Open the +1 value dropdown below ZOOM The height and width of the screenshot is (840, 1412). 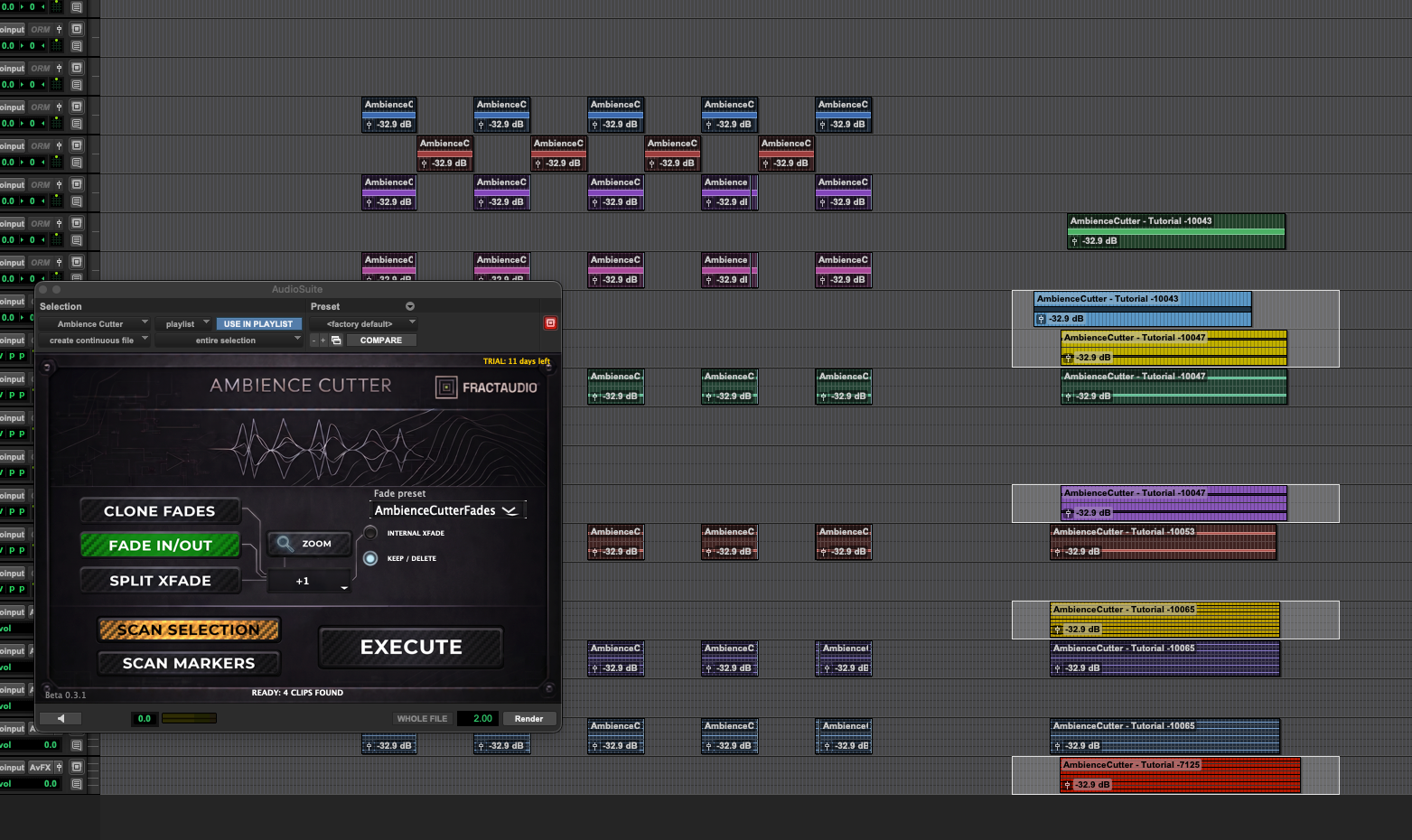[309, 581]
